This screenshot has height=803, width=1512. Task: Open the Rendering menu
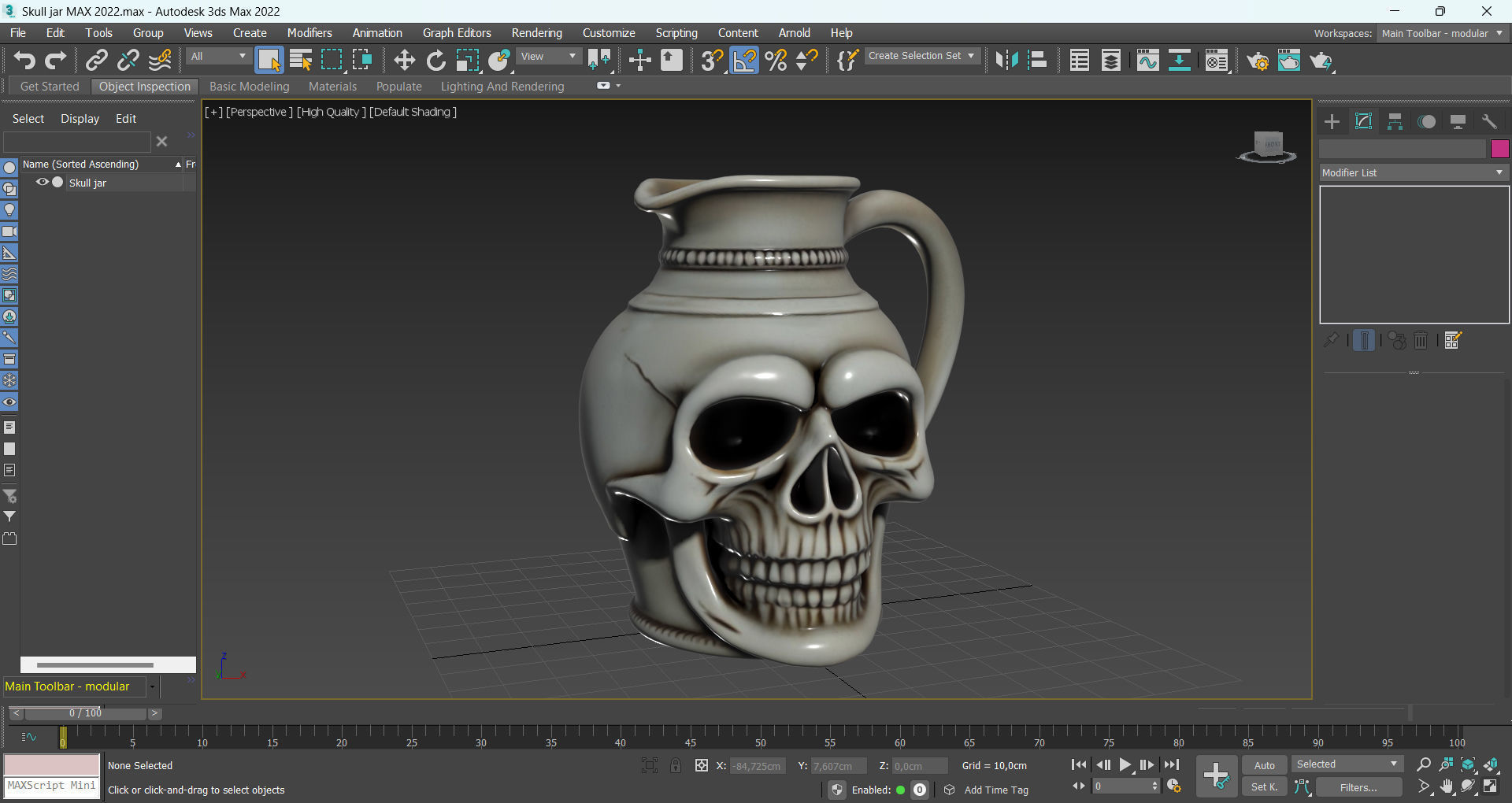[536, 33]
